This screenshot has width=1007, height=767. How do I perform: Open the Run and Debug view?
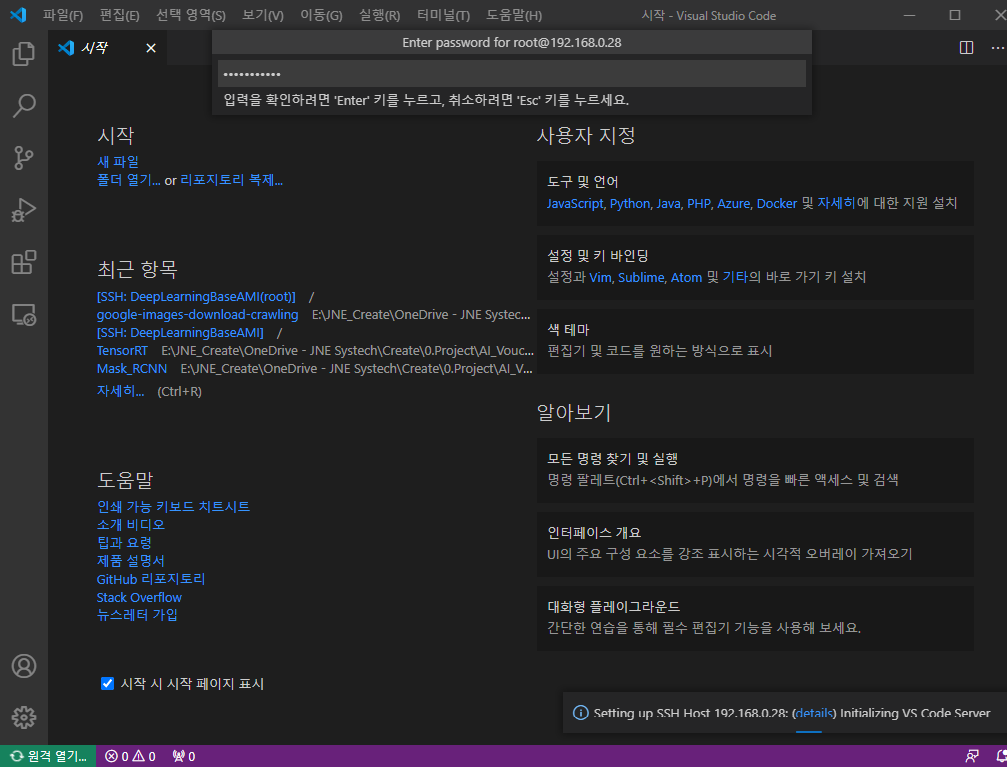[x=24, y=210]
